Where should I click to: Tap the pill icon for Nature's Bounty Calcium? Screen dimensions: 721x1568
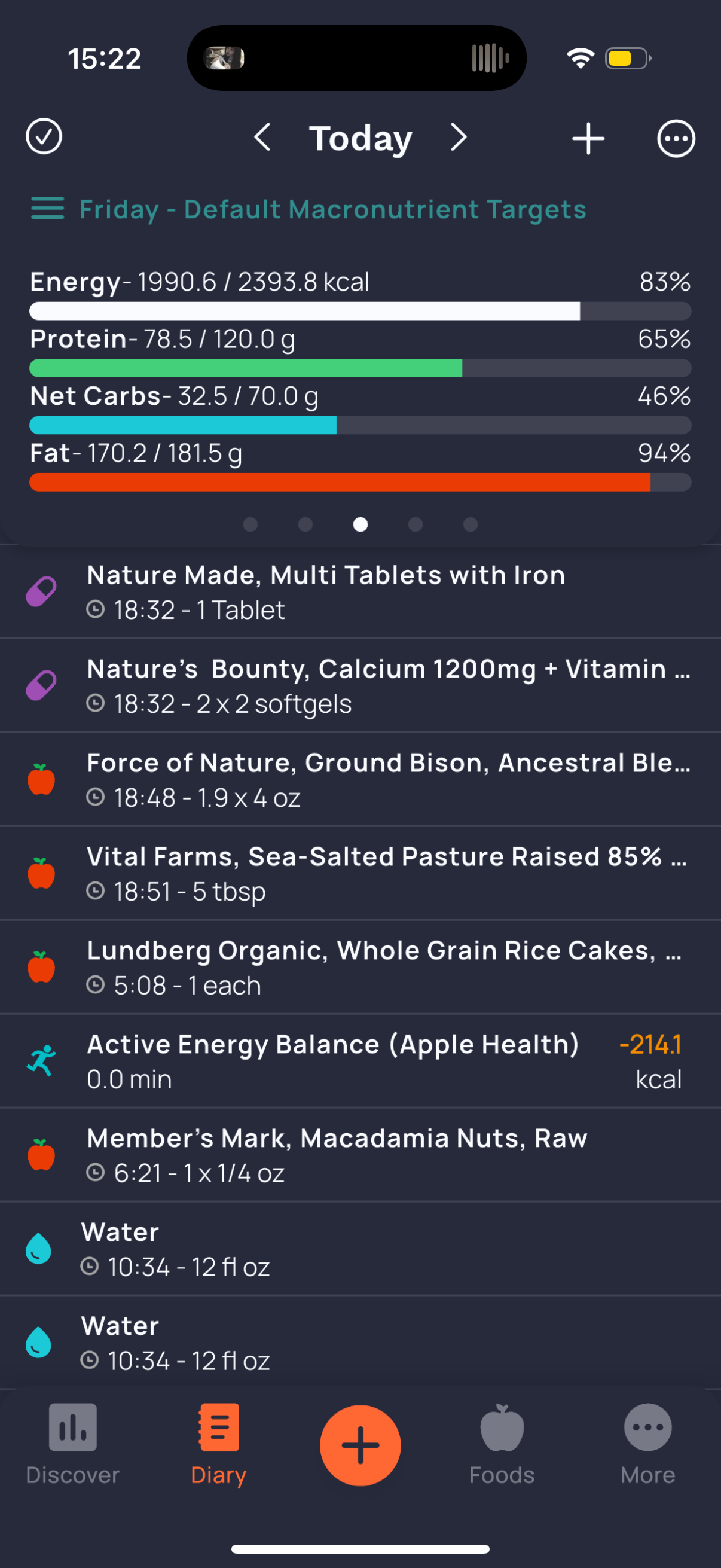[41, 685]
